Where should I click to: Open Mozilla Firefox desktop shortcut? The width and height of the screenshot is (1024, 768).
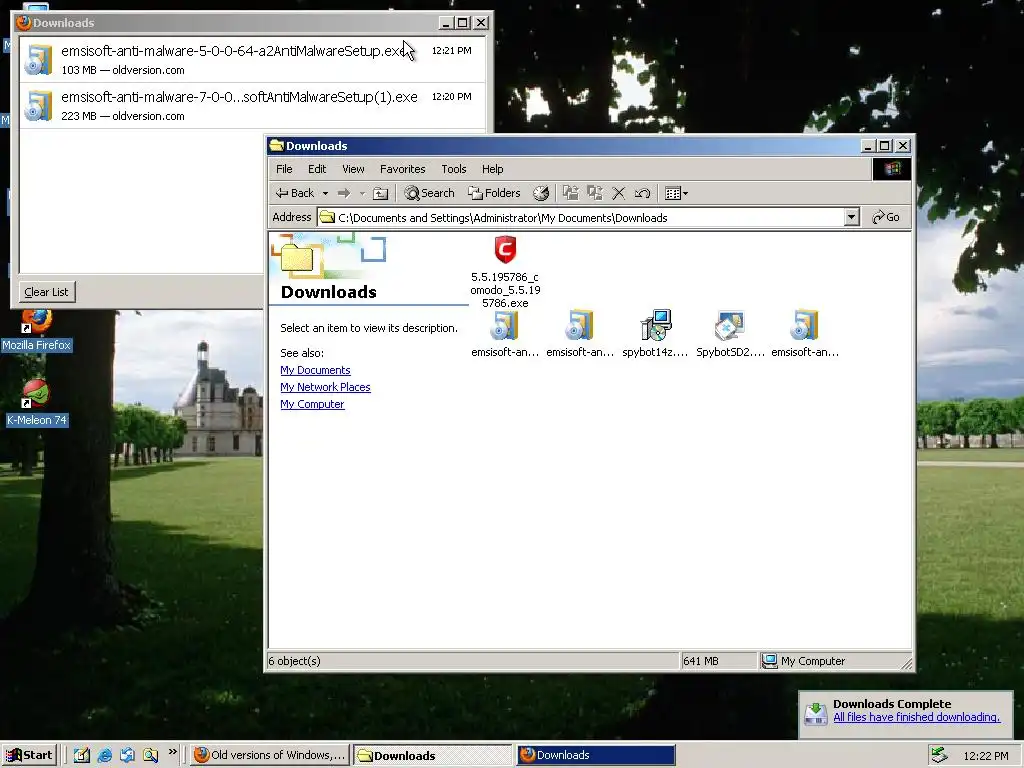click(x=36, y=330)
